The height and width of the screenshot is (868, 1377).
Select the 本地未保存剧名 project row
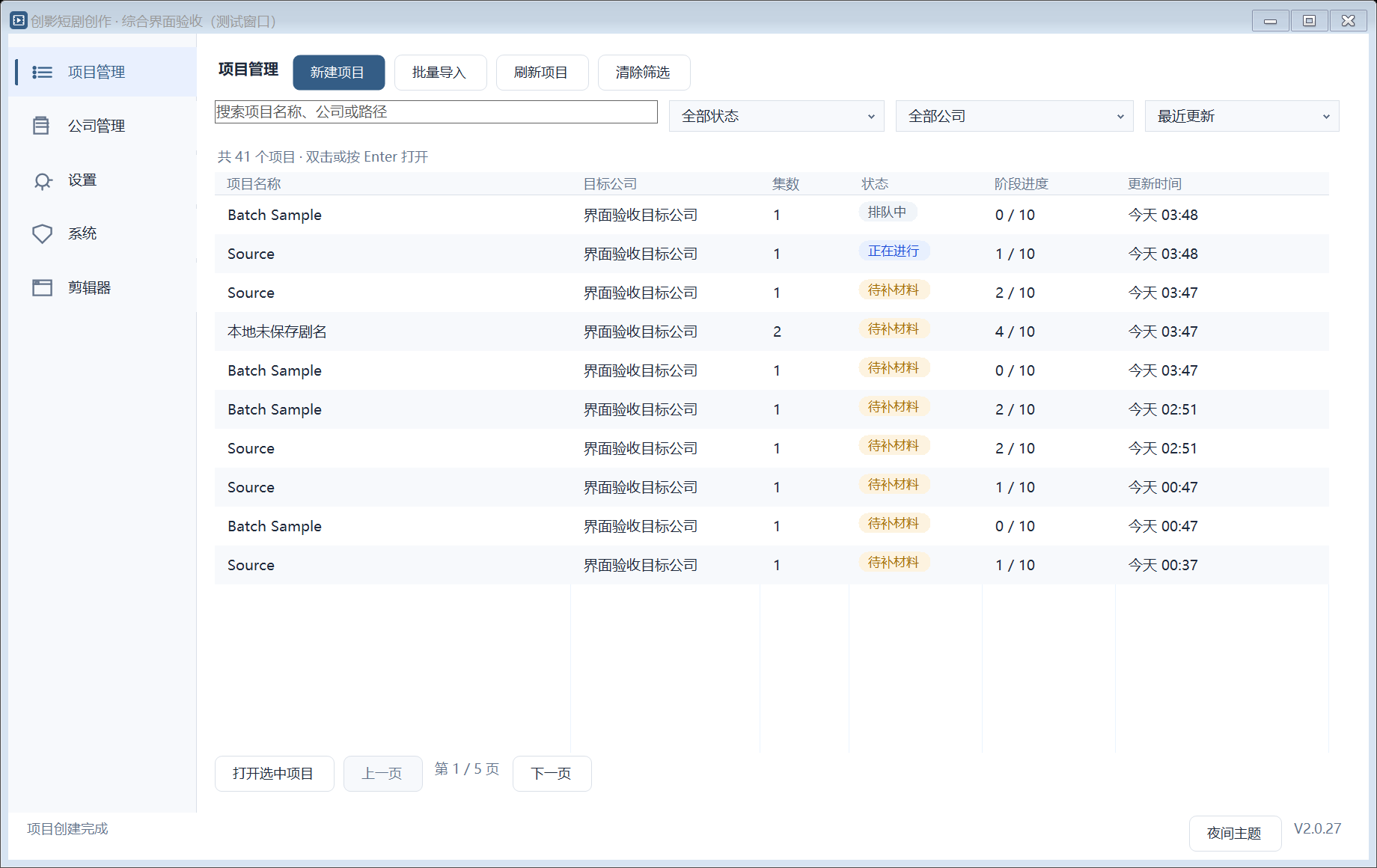(772, 331)
